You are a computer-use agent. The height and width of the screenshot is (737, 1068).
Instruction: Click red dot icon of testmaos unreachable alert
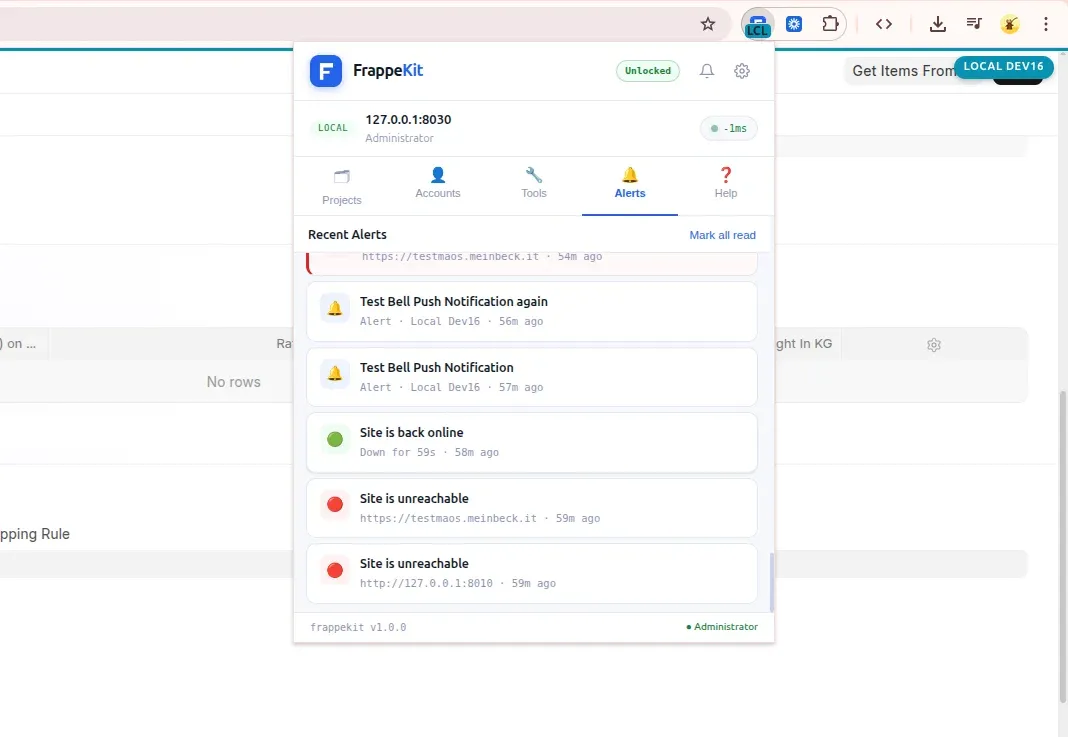pos(335,505)
